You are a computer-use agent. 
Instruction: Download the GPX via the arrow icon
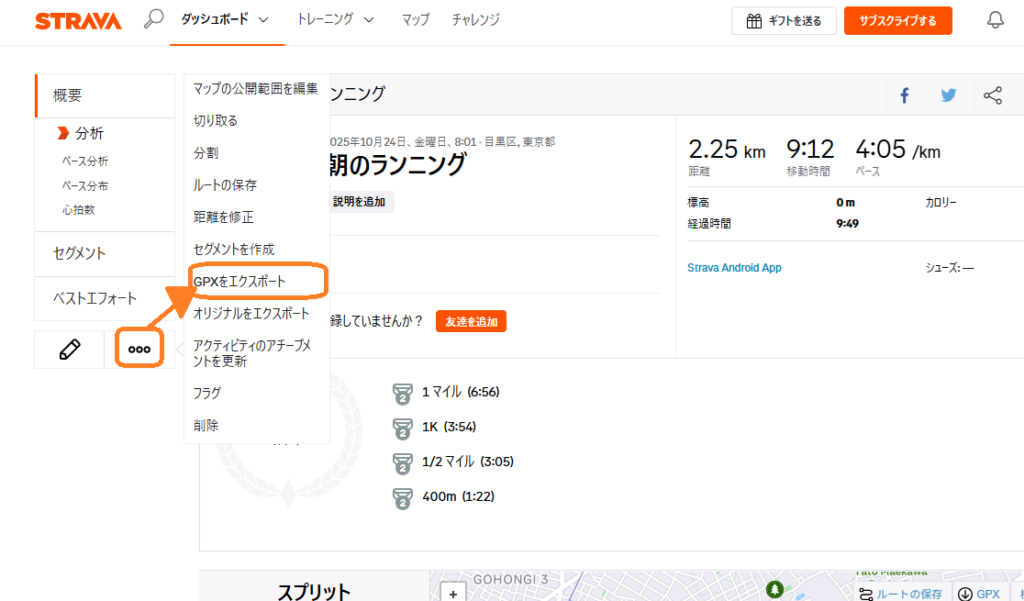pyautogui.click(x=964, y=592)
